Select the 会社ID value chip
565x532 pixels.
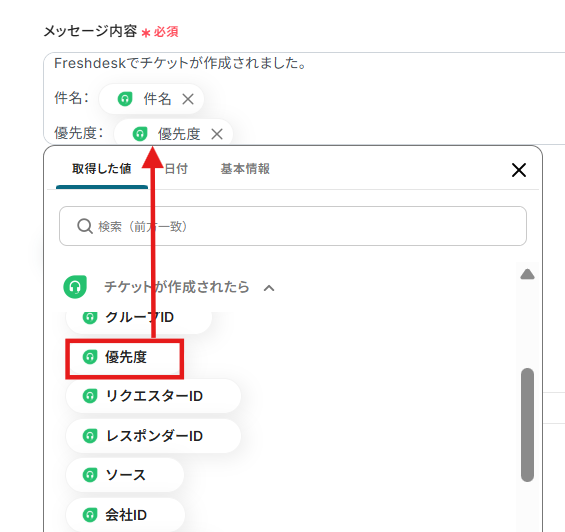125,515
